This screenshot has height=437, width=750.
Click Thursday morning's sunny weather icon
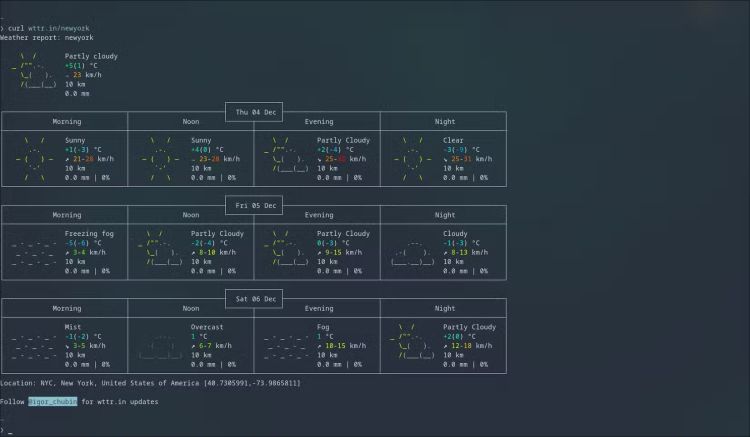pyautogui.click(x=34, y=159)
